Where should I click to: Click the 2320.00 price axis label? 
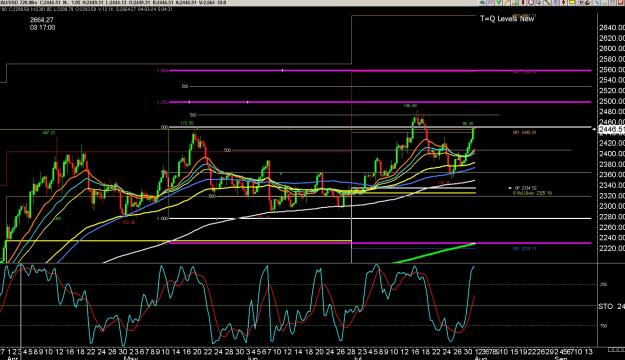tap(612, 196)
